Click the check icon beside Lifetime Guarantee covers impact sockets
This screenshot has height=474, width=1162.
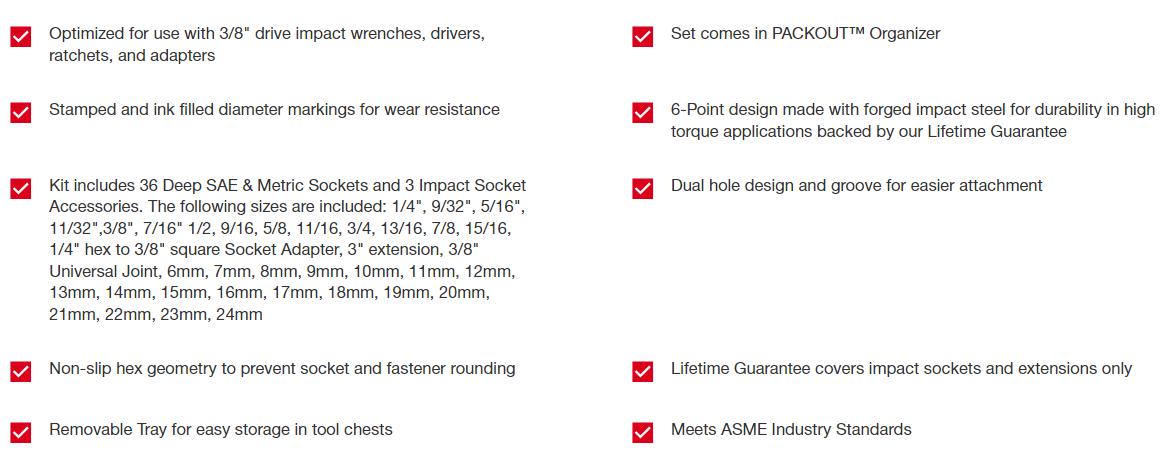click(643, 371)
